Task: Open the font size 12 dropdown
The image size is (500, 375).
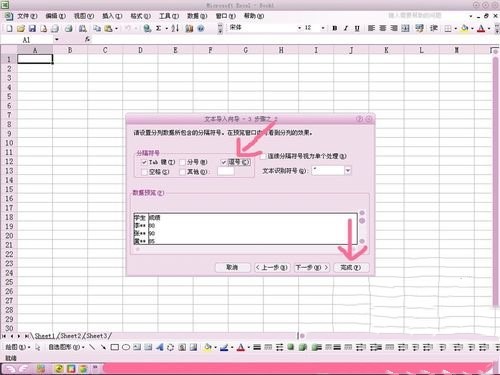Action: pos(323,28)
